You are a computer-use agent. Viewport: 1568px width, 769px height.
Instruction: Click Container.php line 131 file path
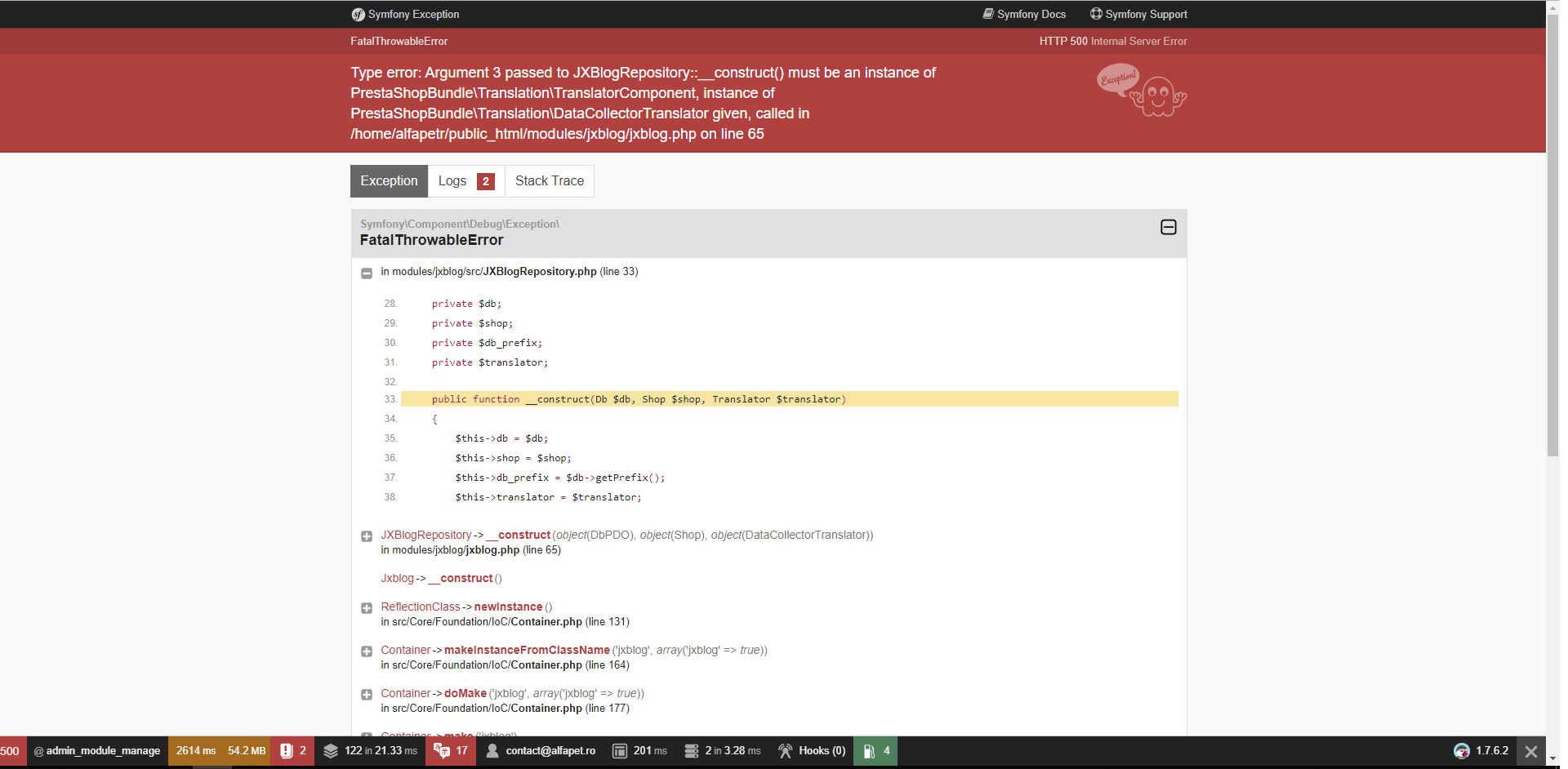point(506,622)
